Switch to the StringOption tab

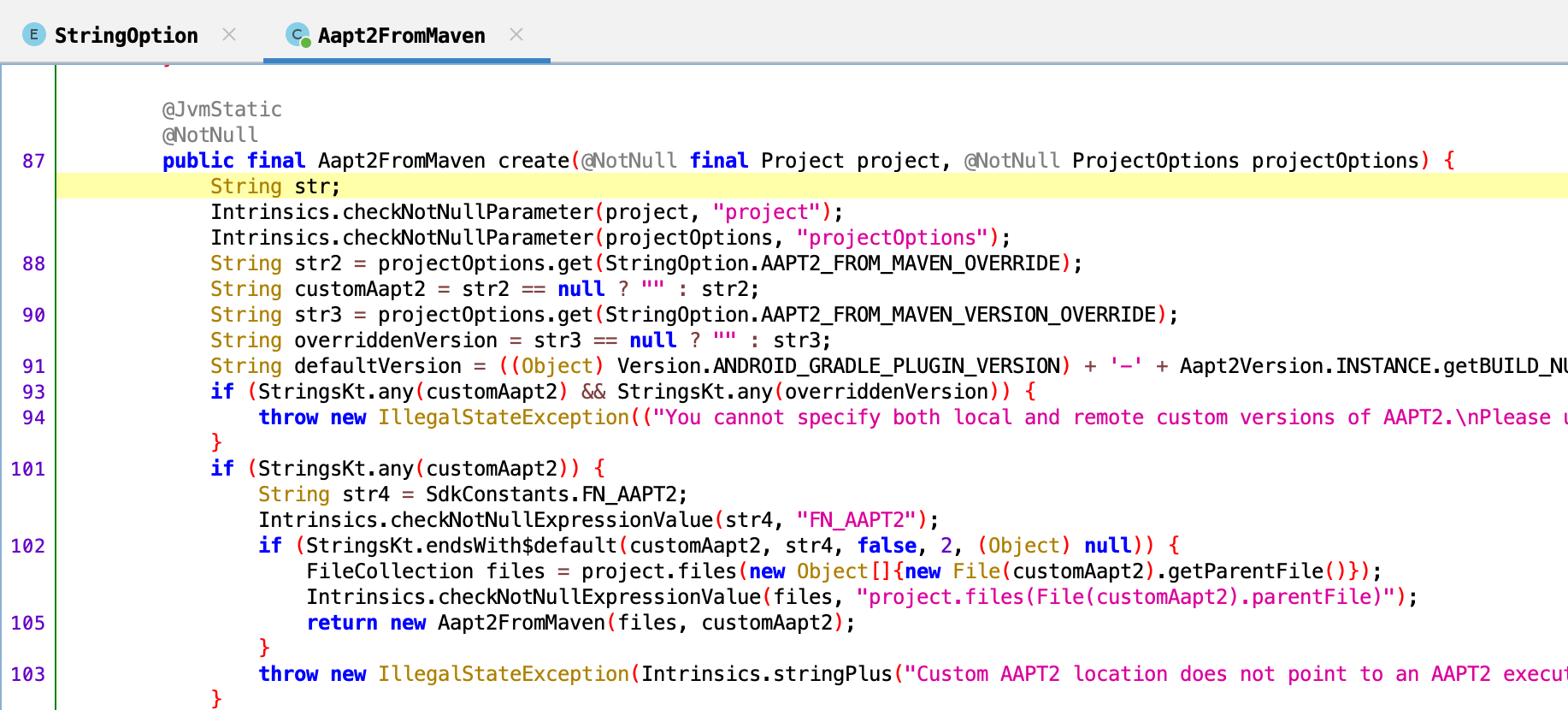[126, 36]
